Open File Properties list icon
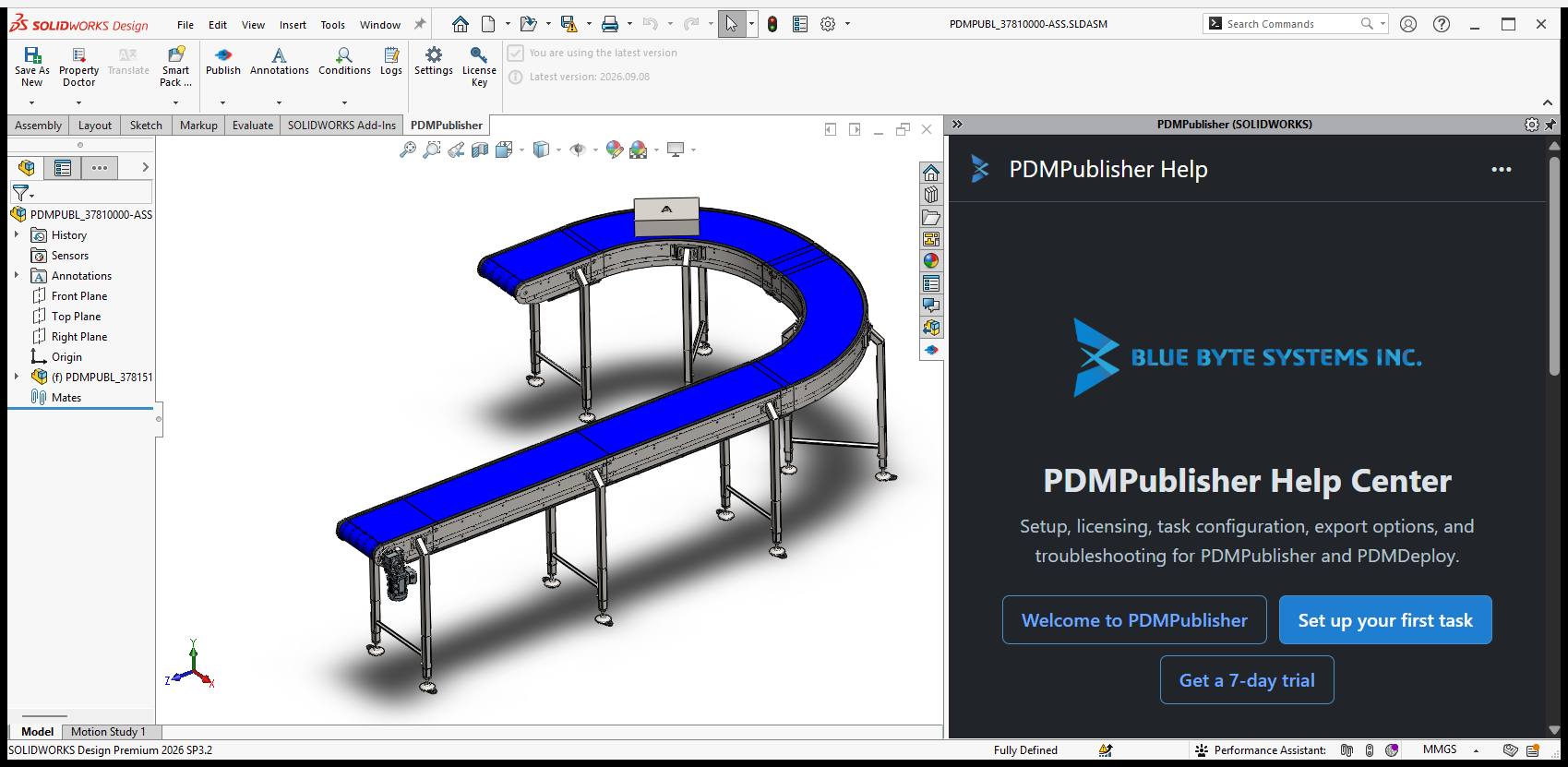The height and width of the screenshot is (767, 1568). click(800, 24)
